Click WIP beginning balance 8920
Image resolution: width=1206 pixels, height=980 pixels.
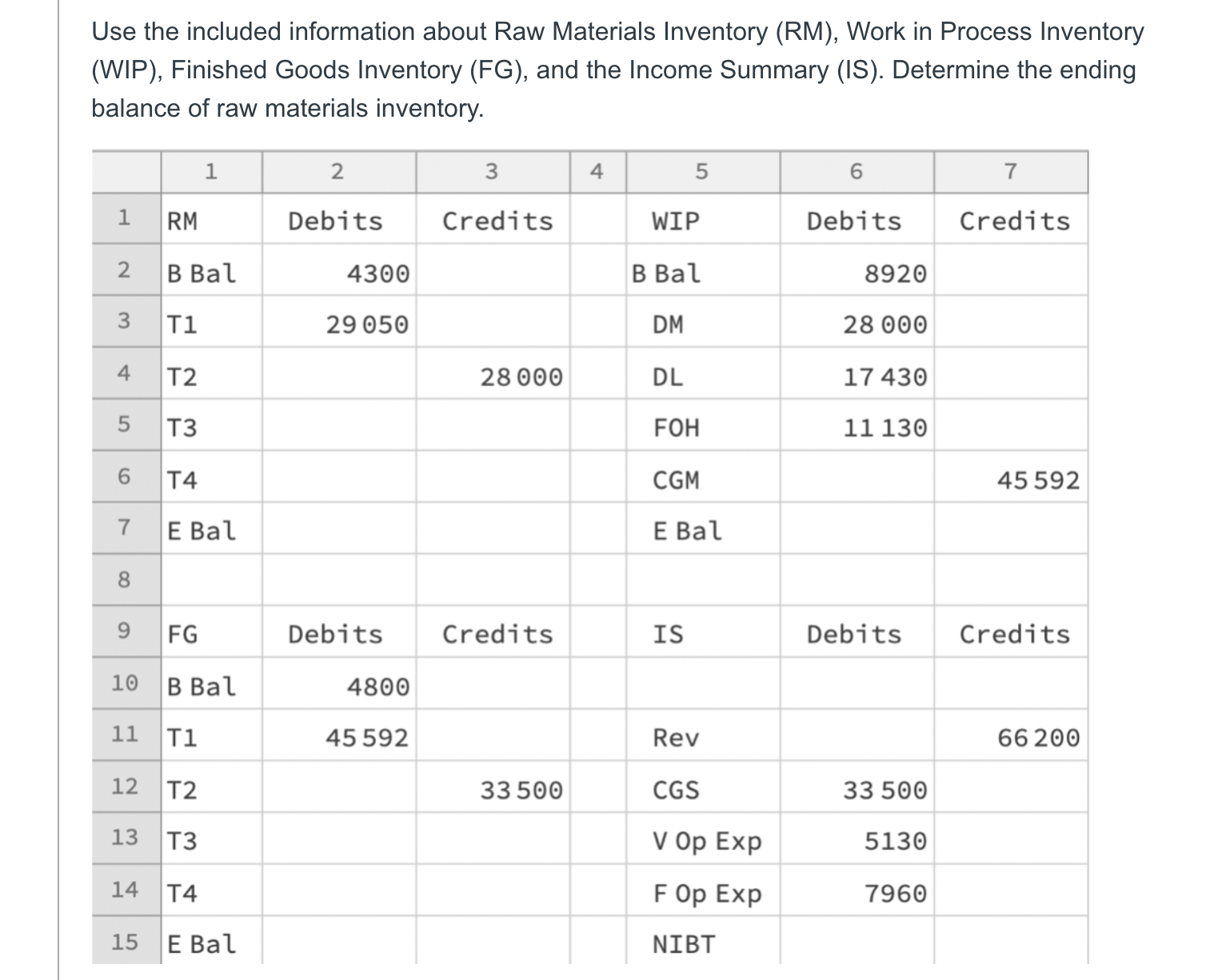click(857, 270)
